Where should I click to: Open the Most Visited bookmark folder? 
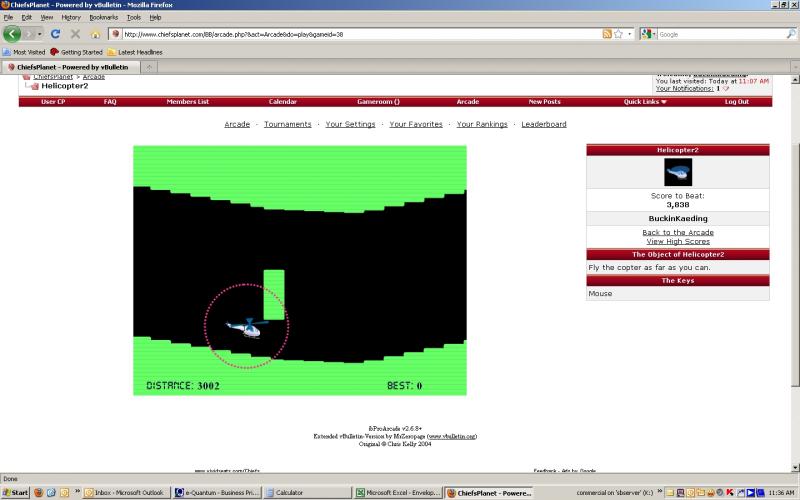[24, 52]
